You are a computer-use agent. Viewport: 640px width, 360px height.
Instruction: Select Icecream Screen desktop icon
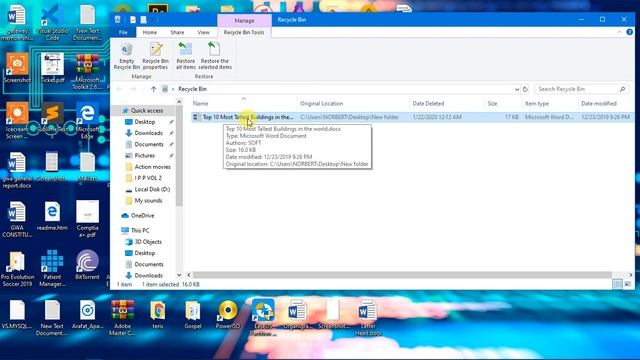click(17, 120)
